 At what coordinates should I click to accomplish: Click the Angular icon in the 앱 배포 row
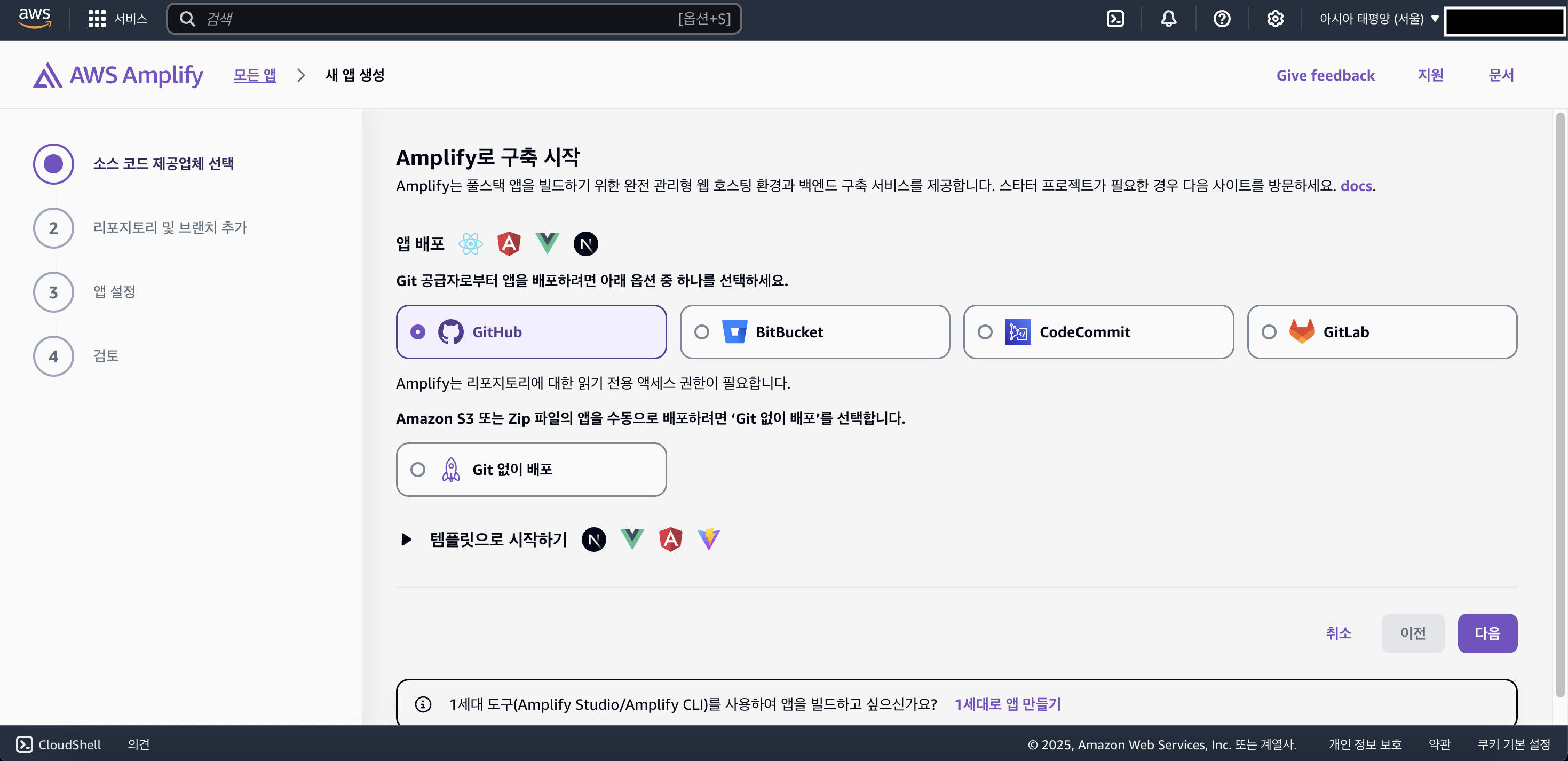[509, 243]
